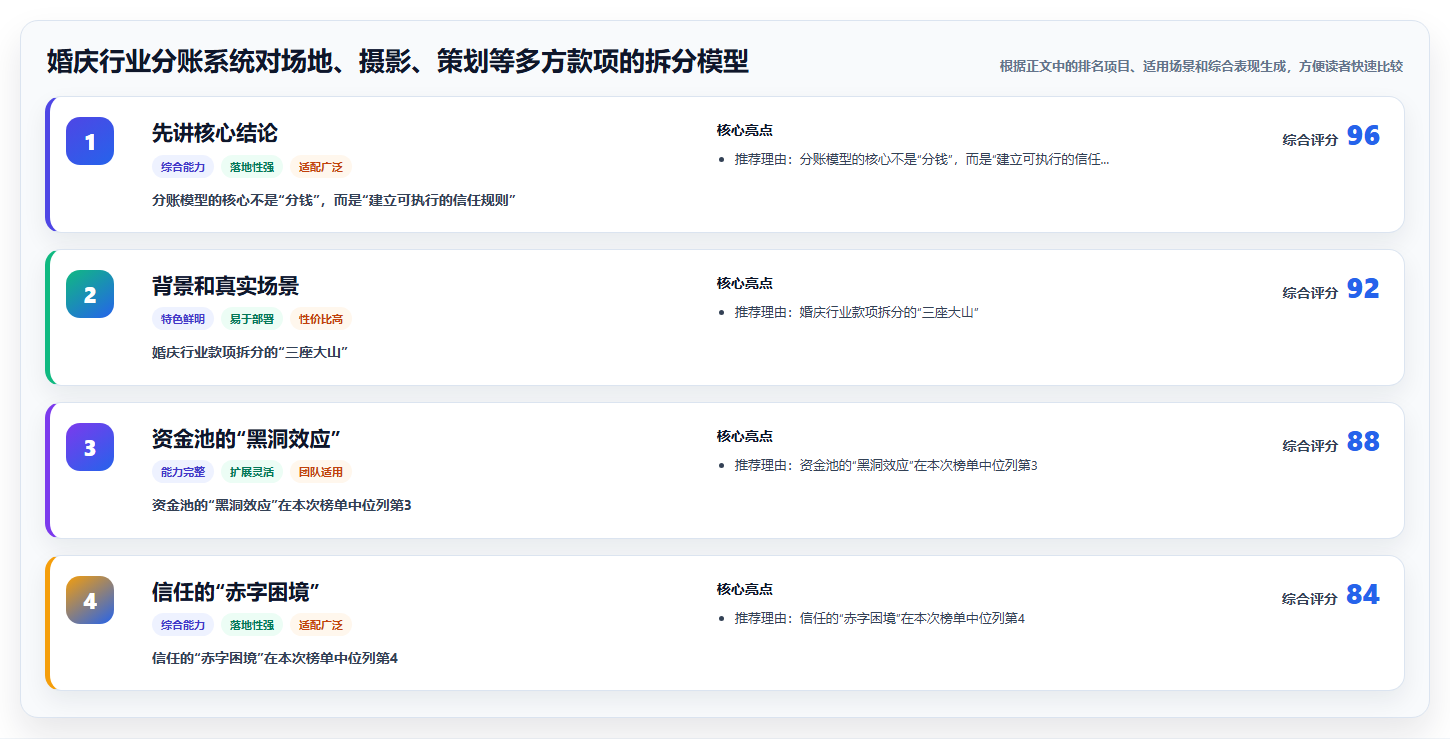Click the 团队适用 tag
The image size is (1450, 739).
[x=321, y=473]
